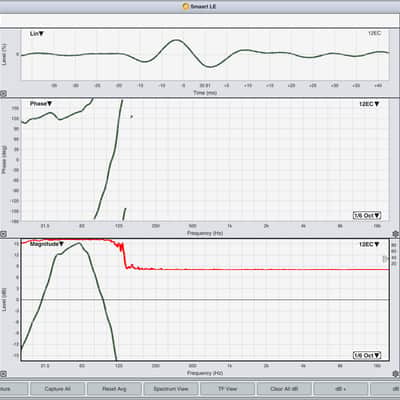400x400 pixels.
Task: Collapse the magnitude pane using its corner icon
Action: tap(3, 374)
